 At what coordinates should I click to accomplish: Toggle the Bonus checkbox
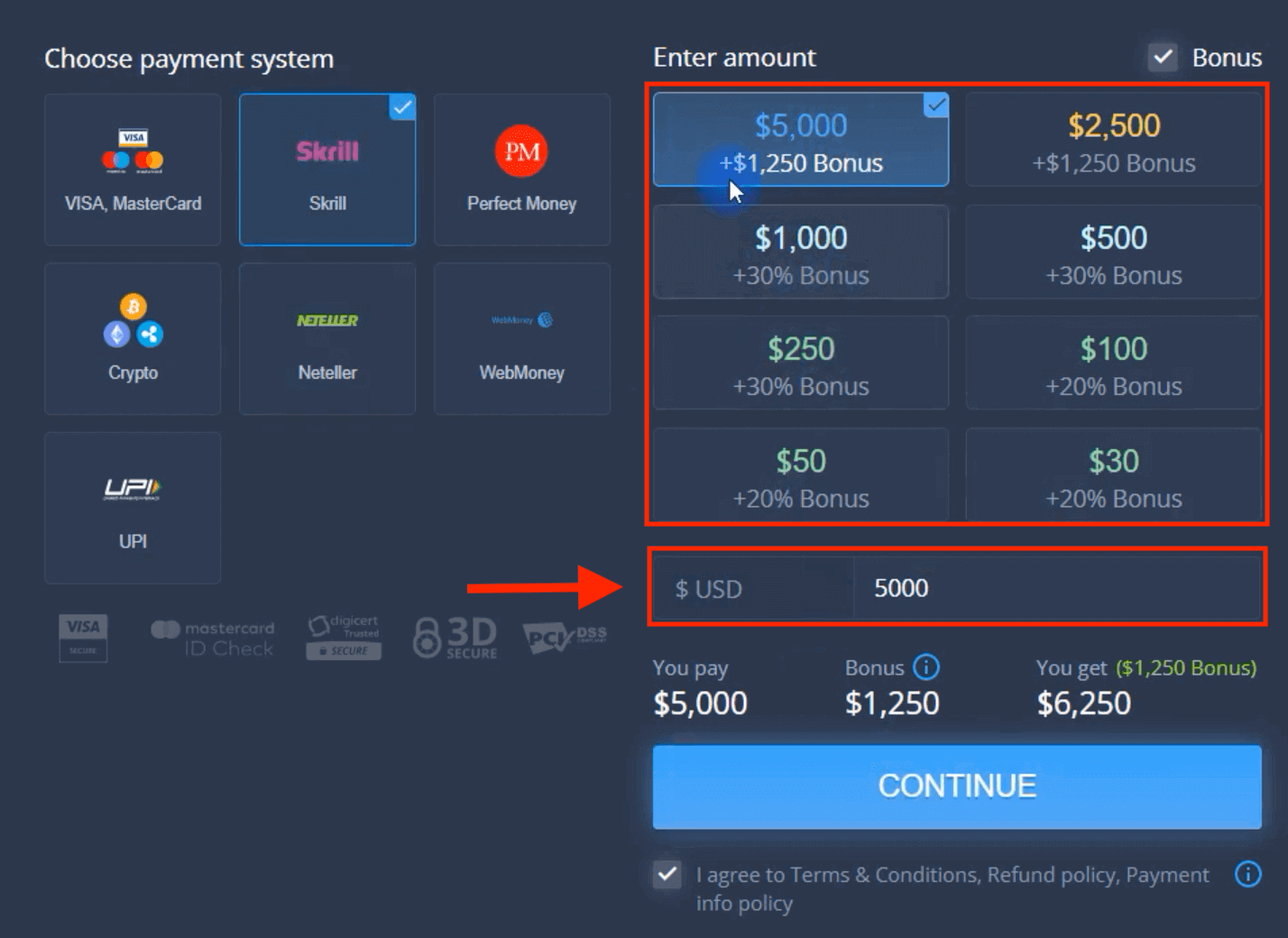1163,57
